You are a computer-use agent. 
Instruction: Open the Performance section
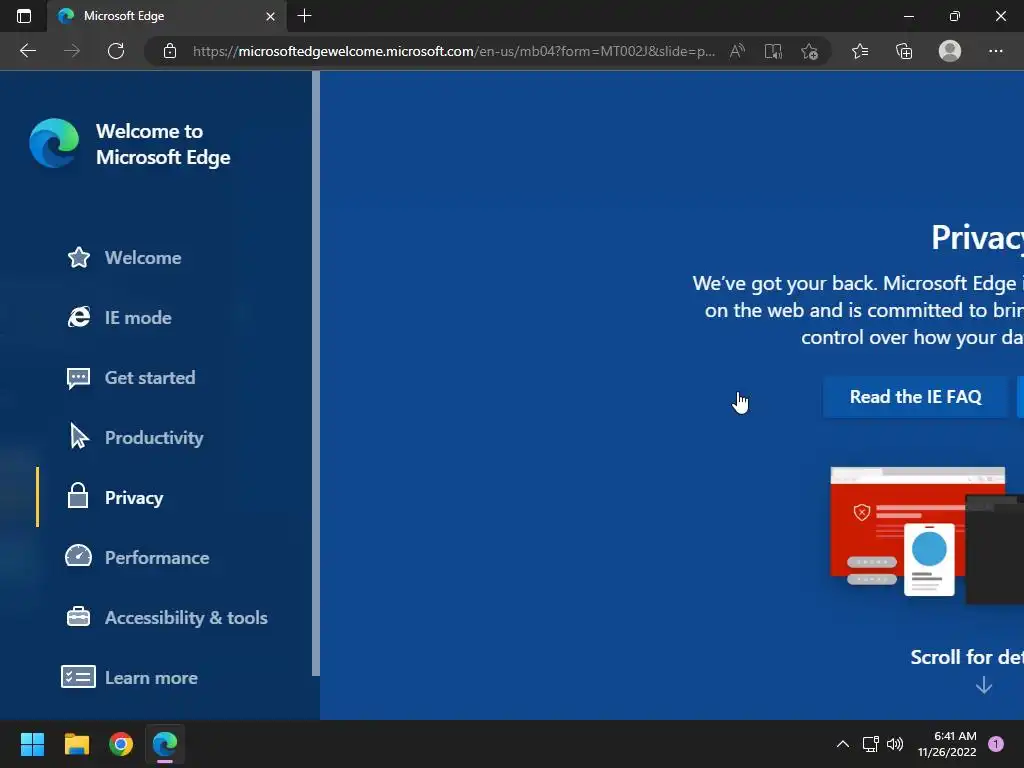157,558
